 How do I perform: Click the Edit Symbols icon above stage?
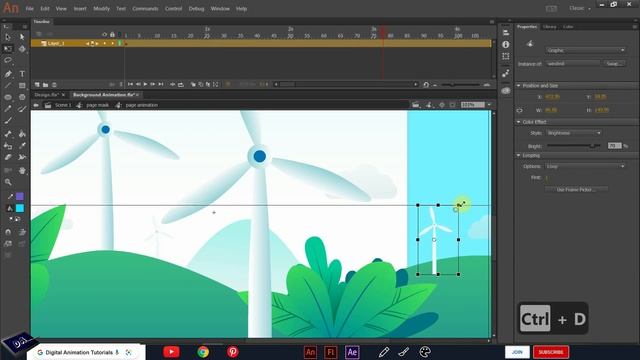(428, 105)
